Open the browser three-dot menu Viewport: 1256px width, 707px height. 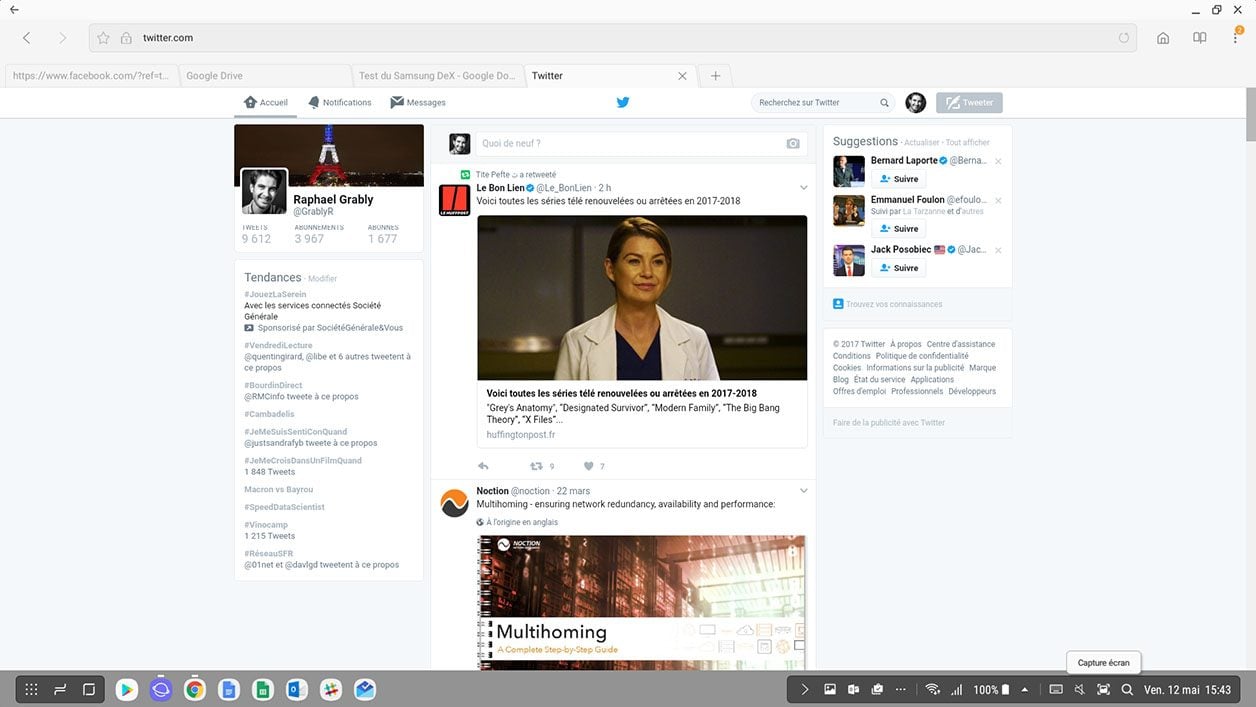(x=1237, y=37)
